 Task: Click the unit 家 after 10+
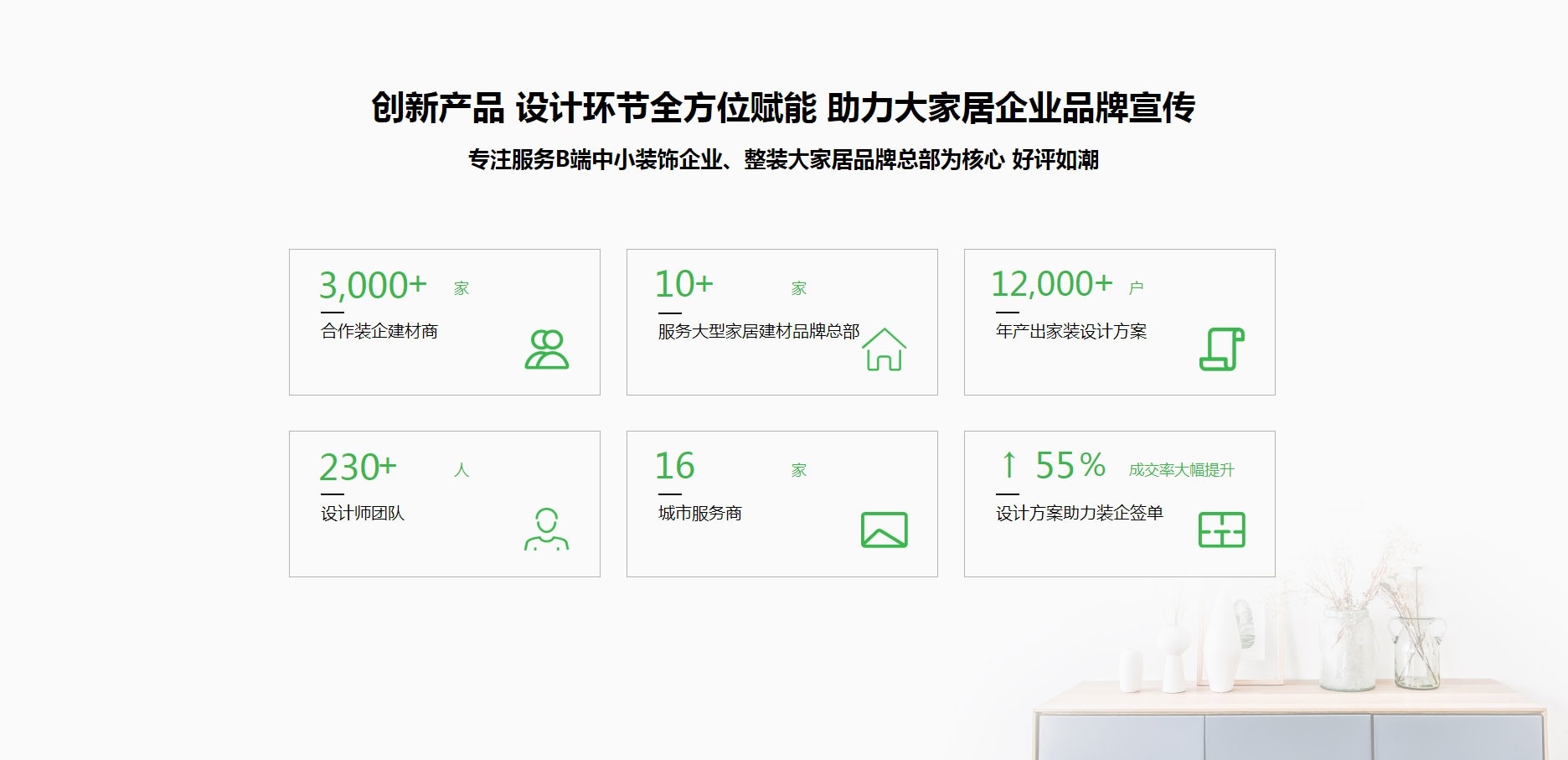click(x=799, y=288)
